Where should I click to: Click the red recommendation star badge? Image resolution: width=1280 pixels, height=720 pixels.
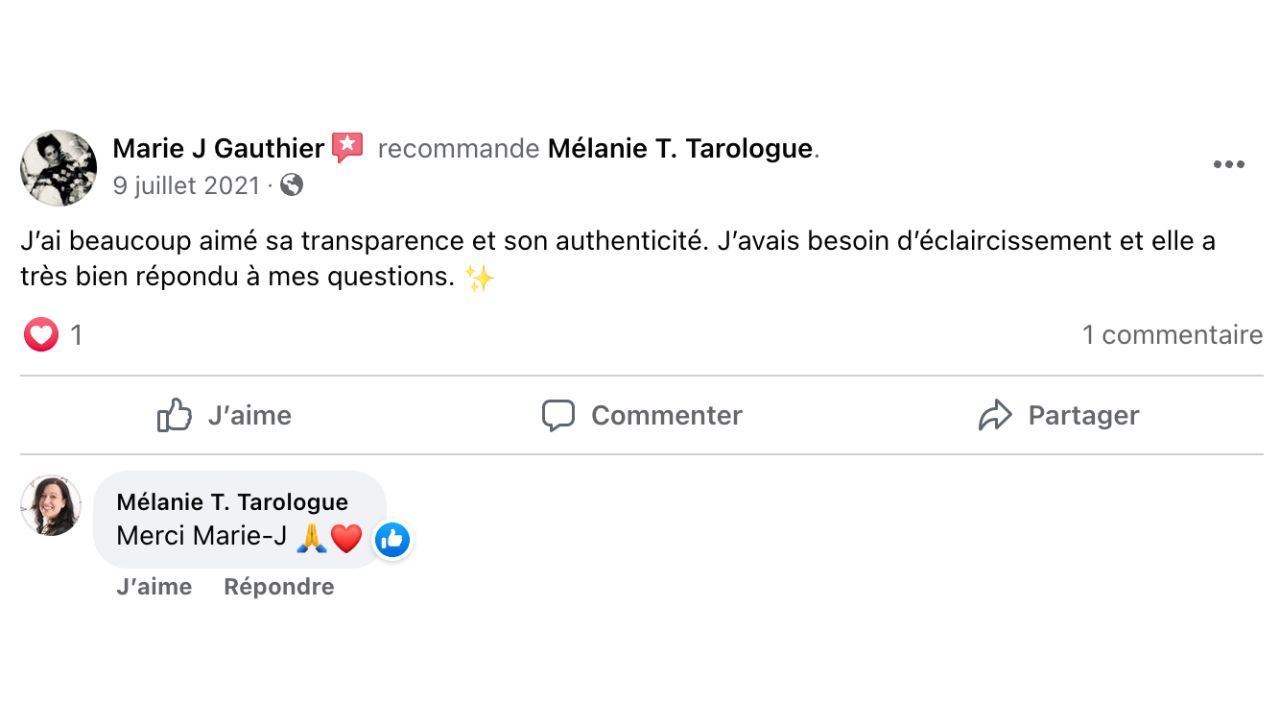(347, 148)
